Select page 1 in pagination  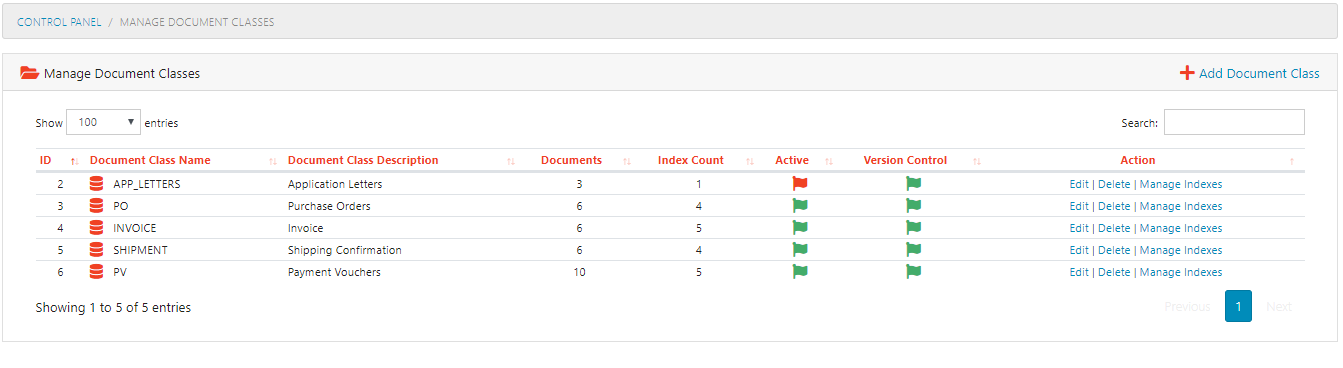1238,306
